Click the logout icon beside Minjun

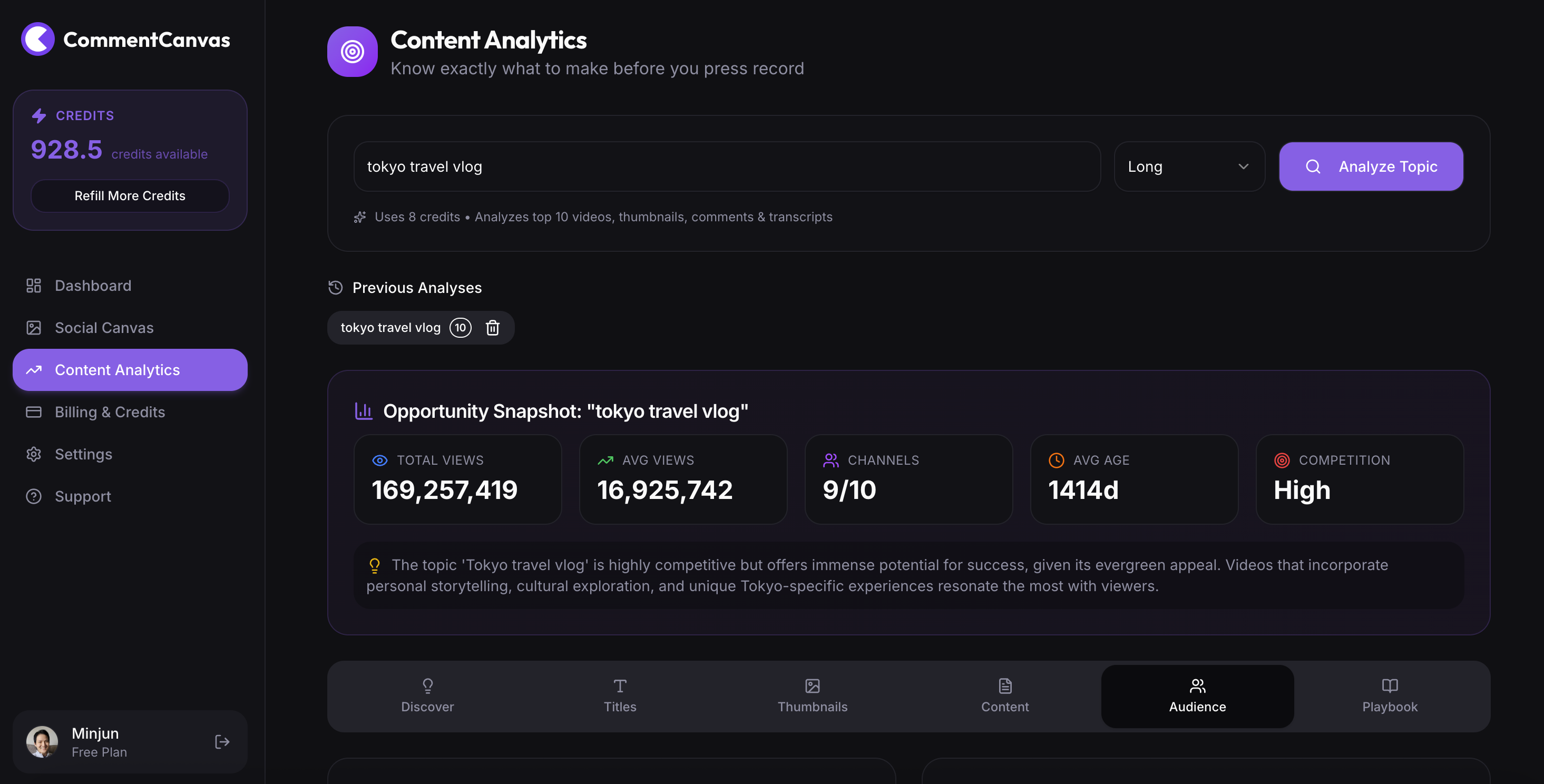click(x=222, y=742)
